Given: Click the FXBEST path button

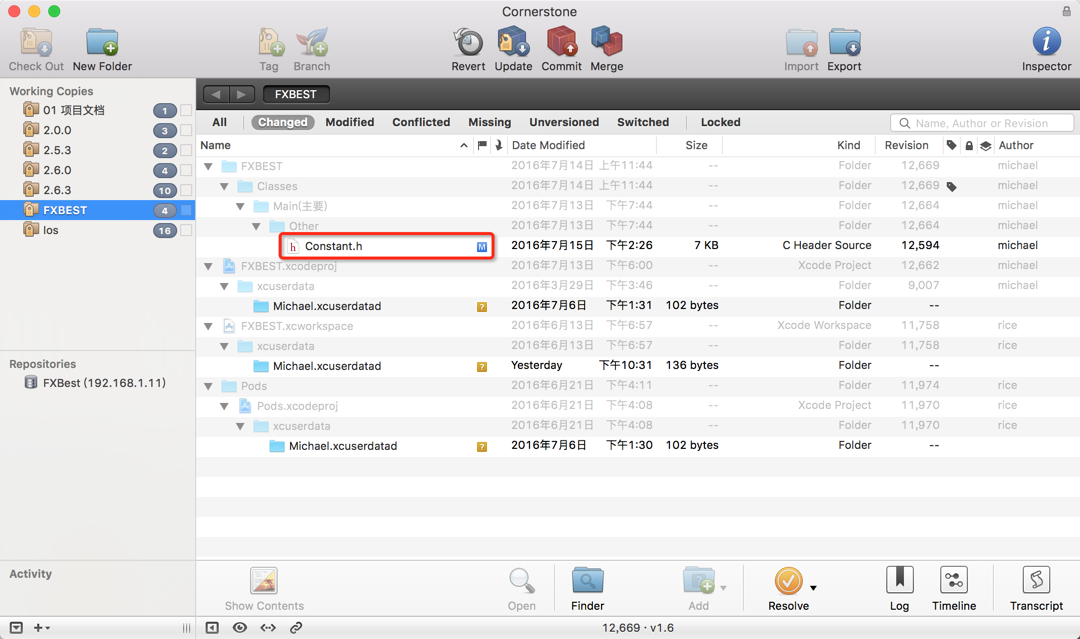Looking at the screenshot, I should tap(296, 94).
